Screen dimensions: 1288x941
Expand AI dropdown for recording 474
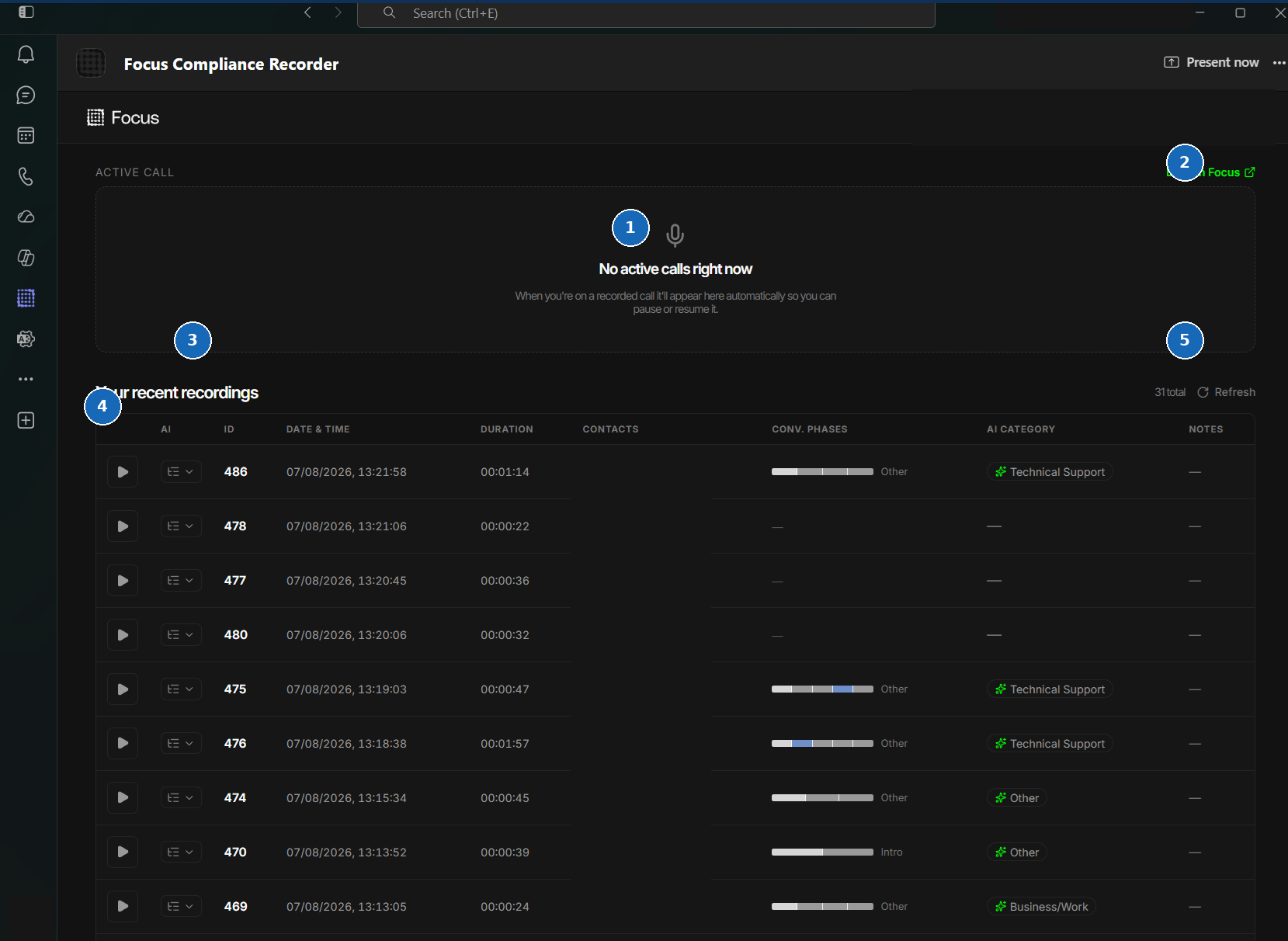tap(181, 798)
